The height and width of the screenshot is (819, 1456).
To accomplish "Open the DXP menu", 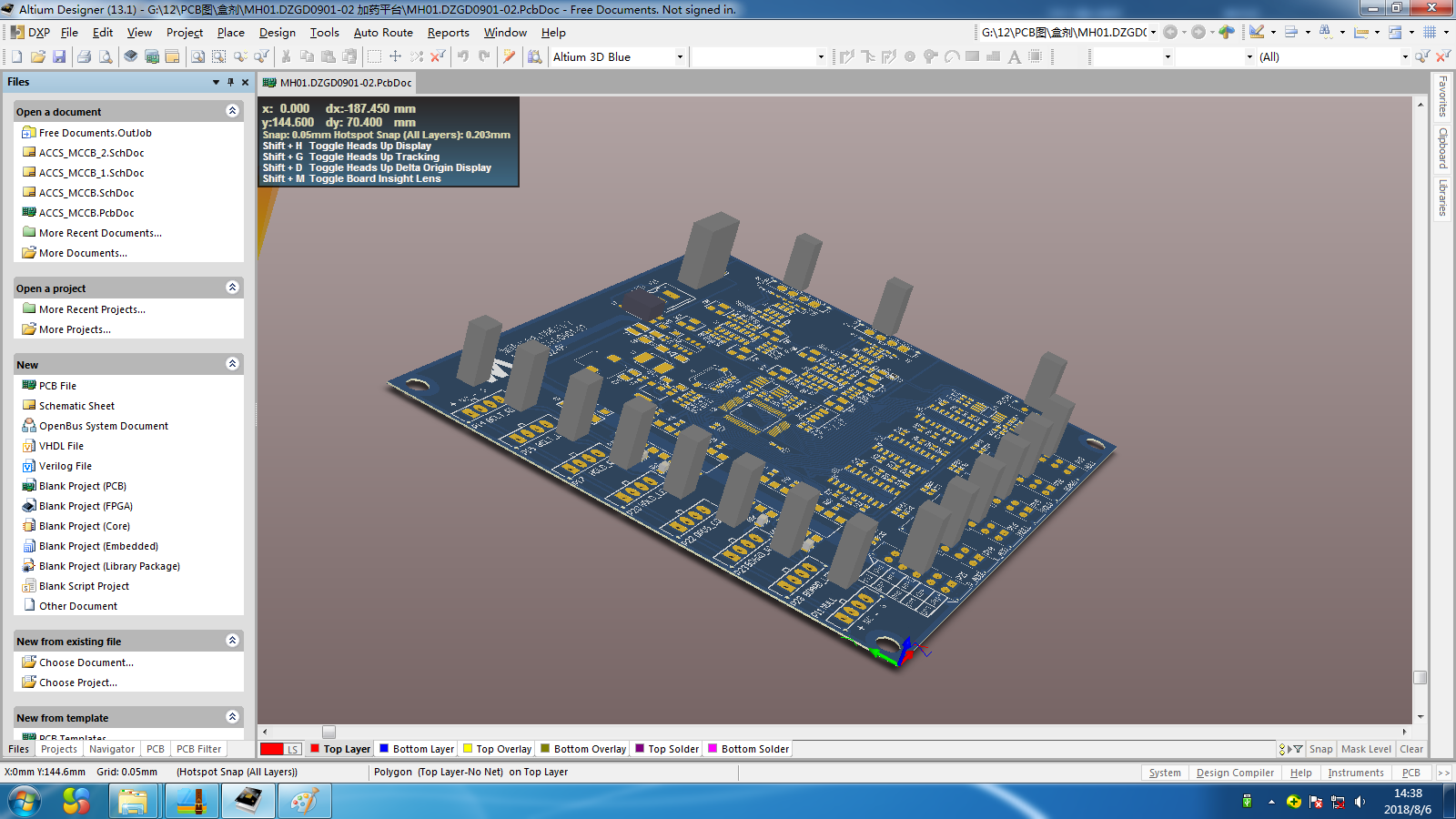I will [30, 32].
